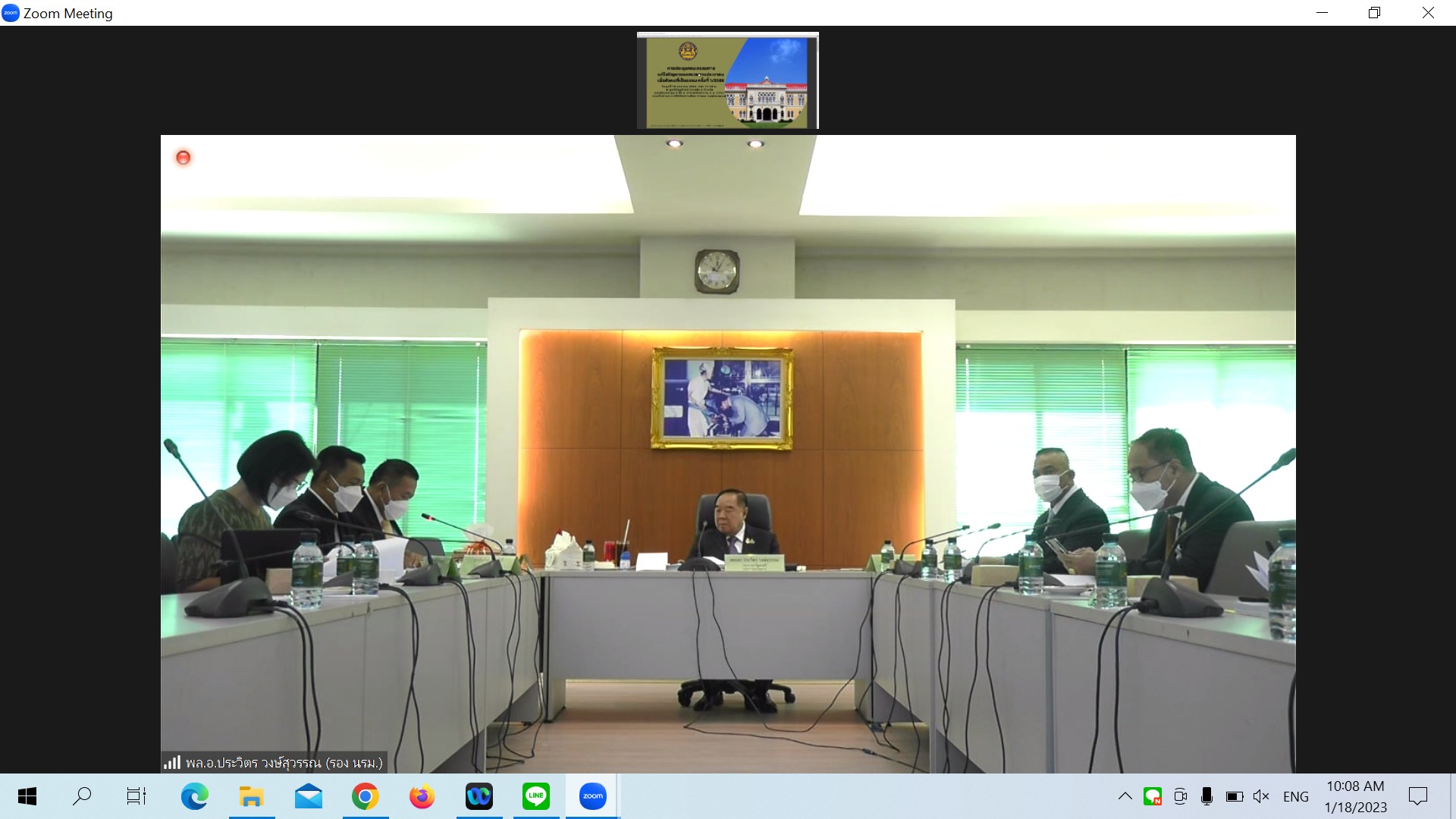Expand hidden system tray icons
The height and width of the screenshot is (819, 1456).
click(x=1125, y=796)
